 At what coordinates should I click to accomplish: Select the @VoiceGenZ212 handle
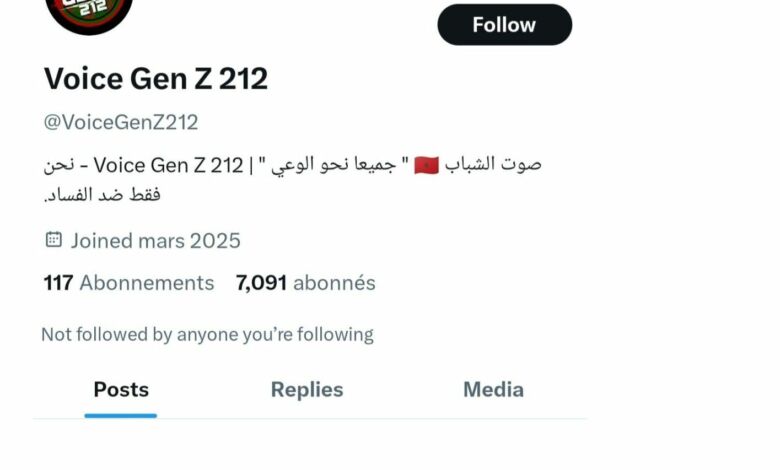121,122
